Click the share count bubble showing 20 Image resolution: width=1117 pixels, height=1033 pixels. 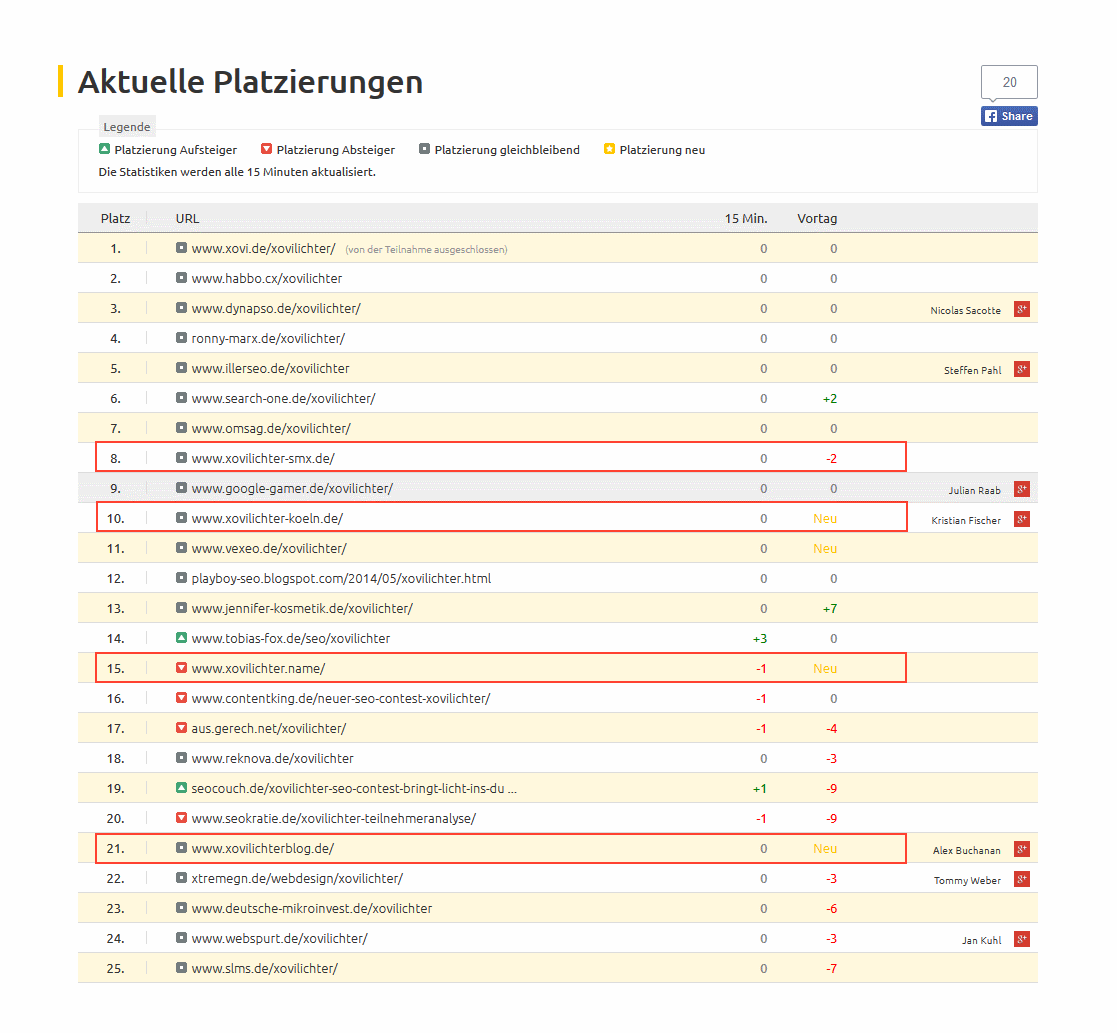(x=1009, y=83)
